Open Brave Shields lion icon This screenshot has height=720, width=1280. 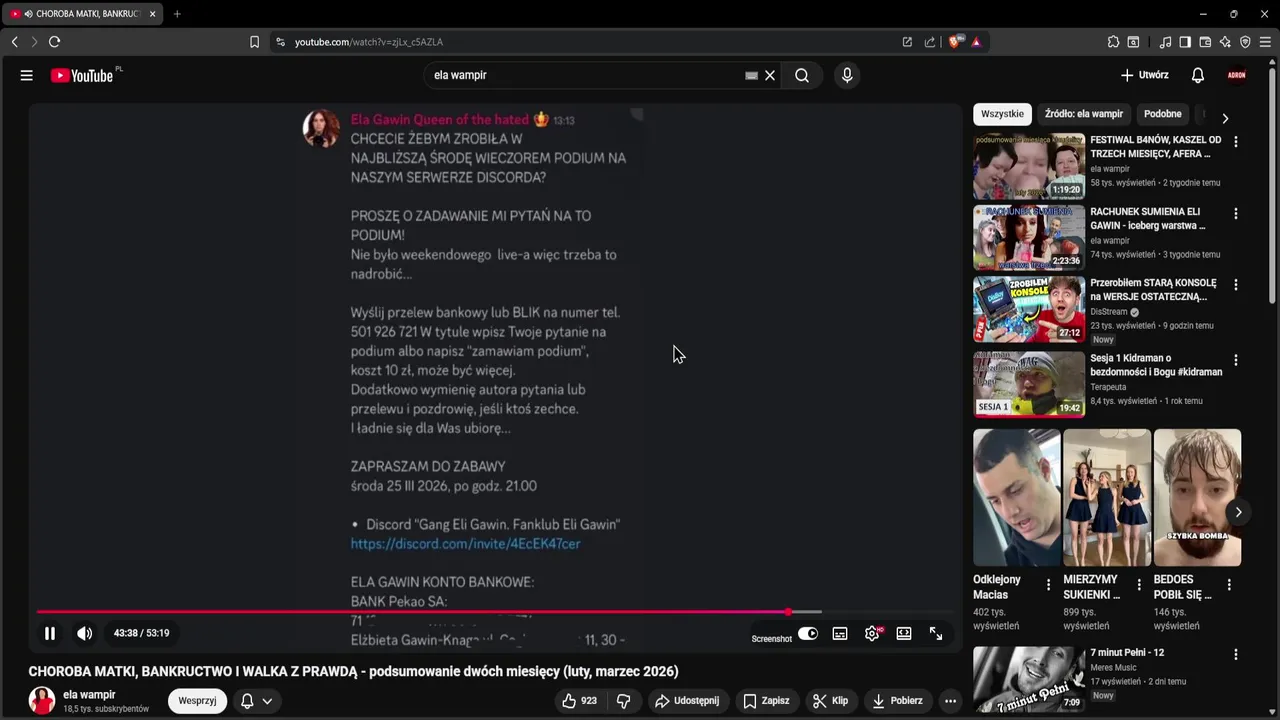pyautogui.click(x=955, y=42)
